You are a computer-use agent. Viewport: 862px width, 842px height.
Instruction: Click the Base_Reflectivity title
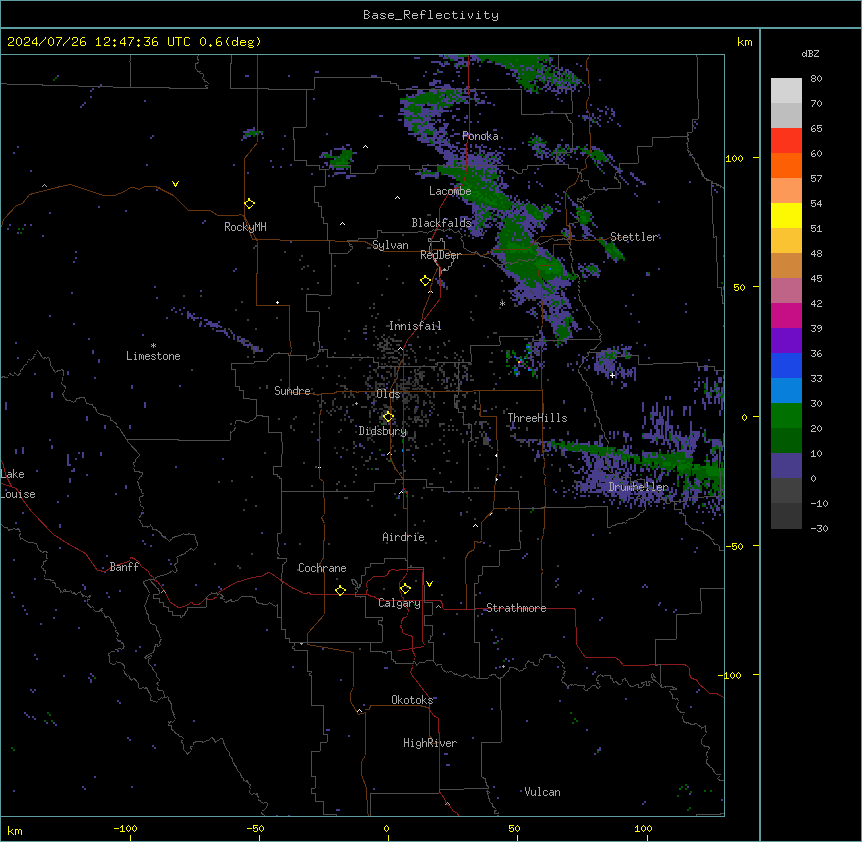(x=431, y=15)
